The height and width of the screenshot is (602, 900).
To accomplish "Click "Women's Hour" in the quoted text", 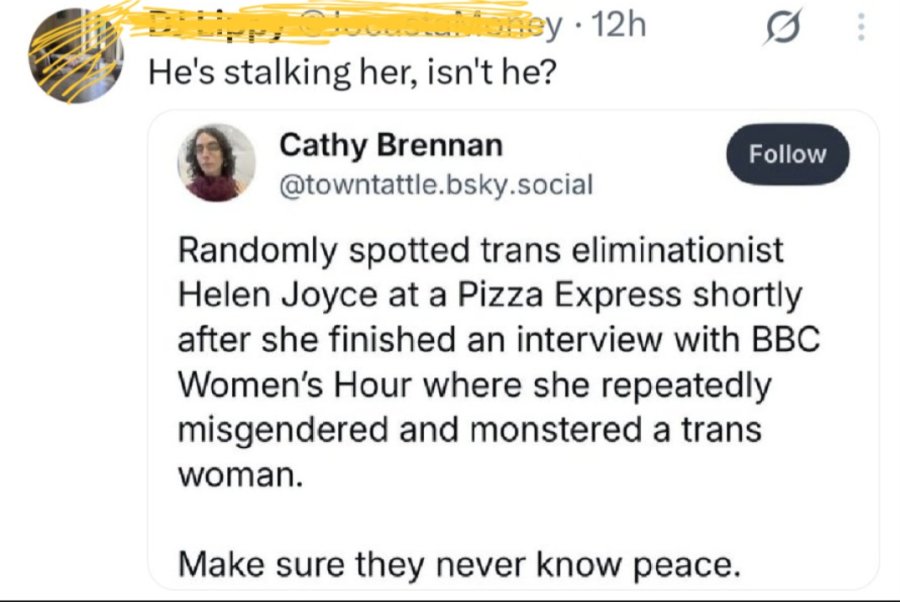I will click(x=295, y=384).
